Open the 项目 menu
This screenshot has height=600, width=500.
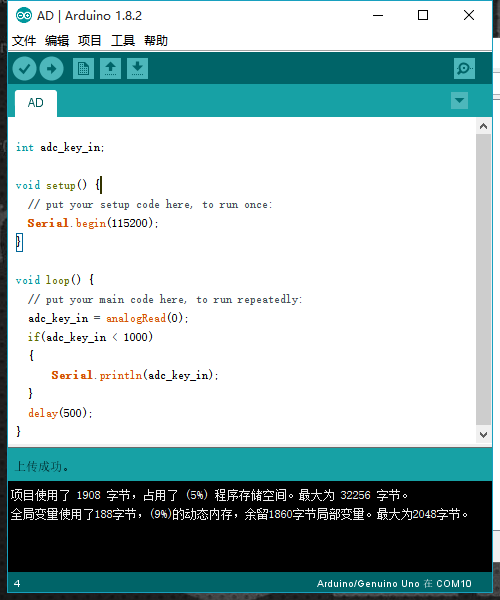[90, 41]
